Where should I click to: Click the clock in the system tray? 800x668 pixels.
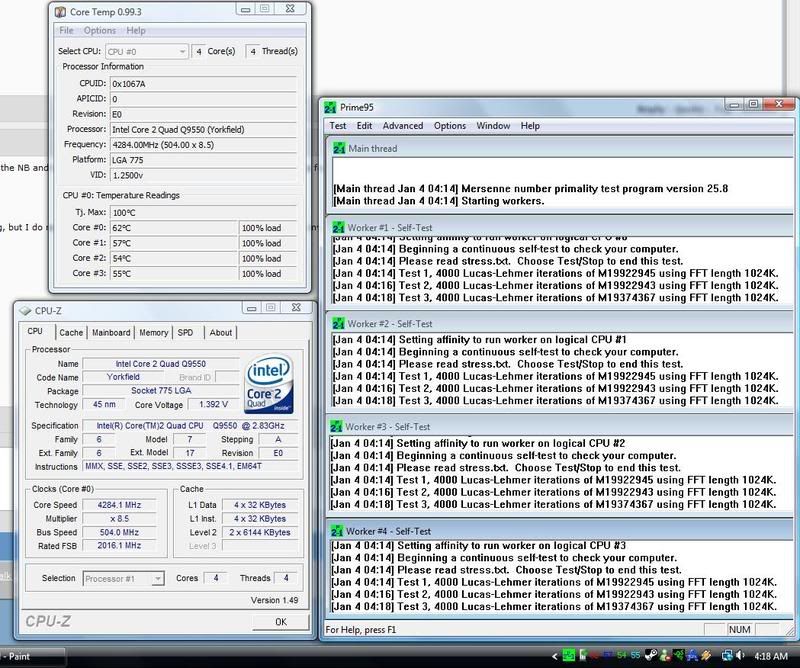coord(772,655)
